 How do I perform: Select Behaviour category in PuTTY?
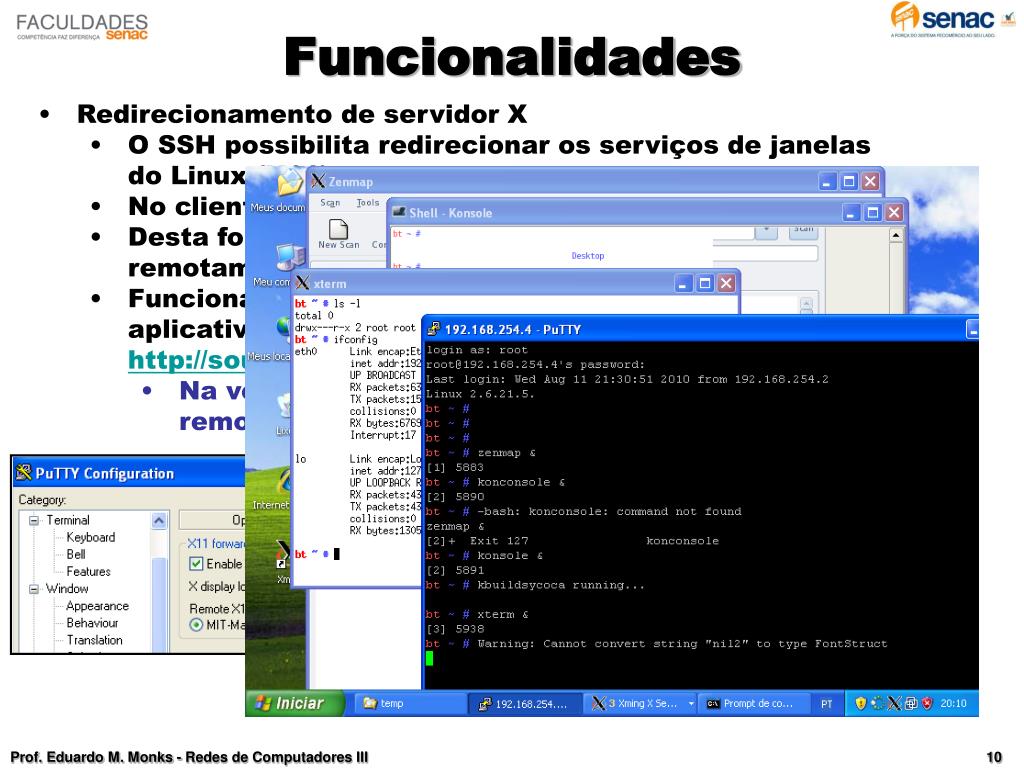pyautogui.click(x=92, y=622)
